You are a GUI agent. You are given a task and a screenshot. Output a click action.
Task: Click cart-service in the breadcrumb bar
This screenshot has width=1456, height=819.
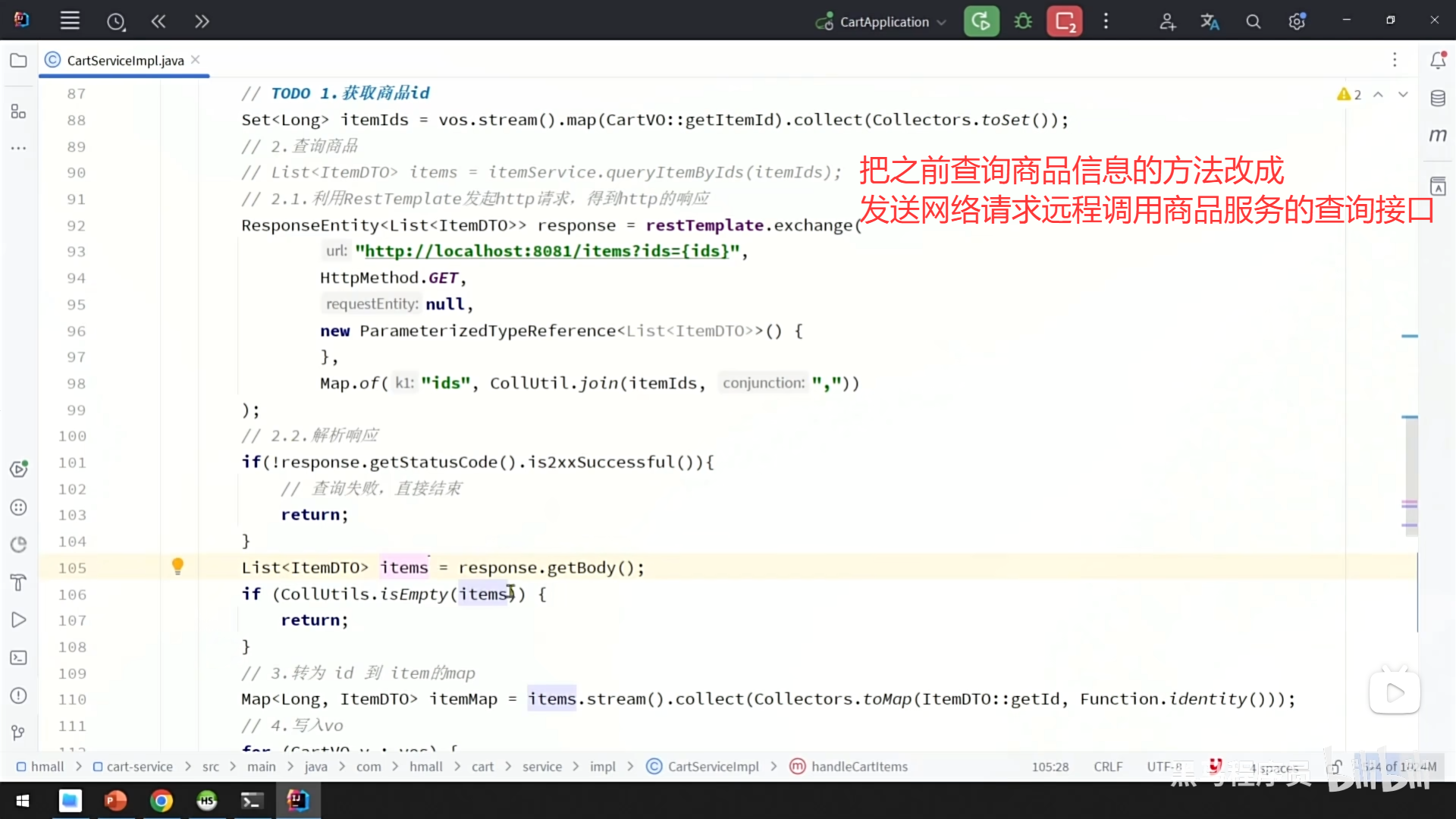140,767
